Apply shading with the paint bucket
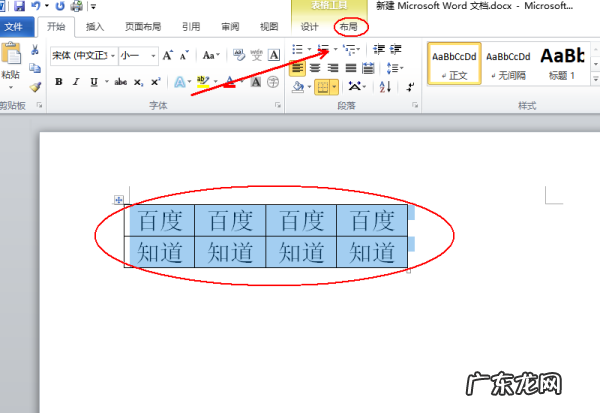 click(x=298, y=87)
